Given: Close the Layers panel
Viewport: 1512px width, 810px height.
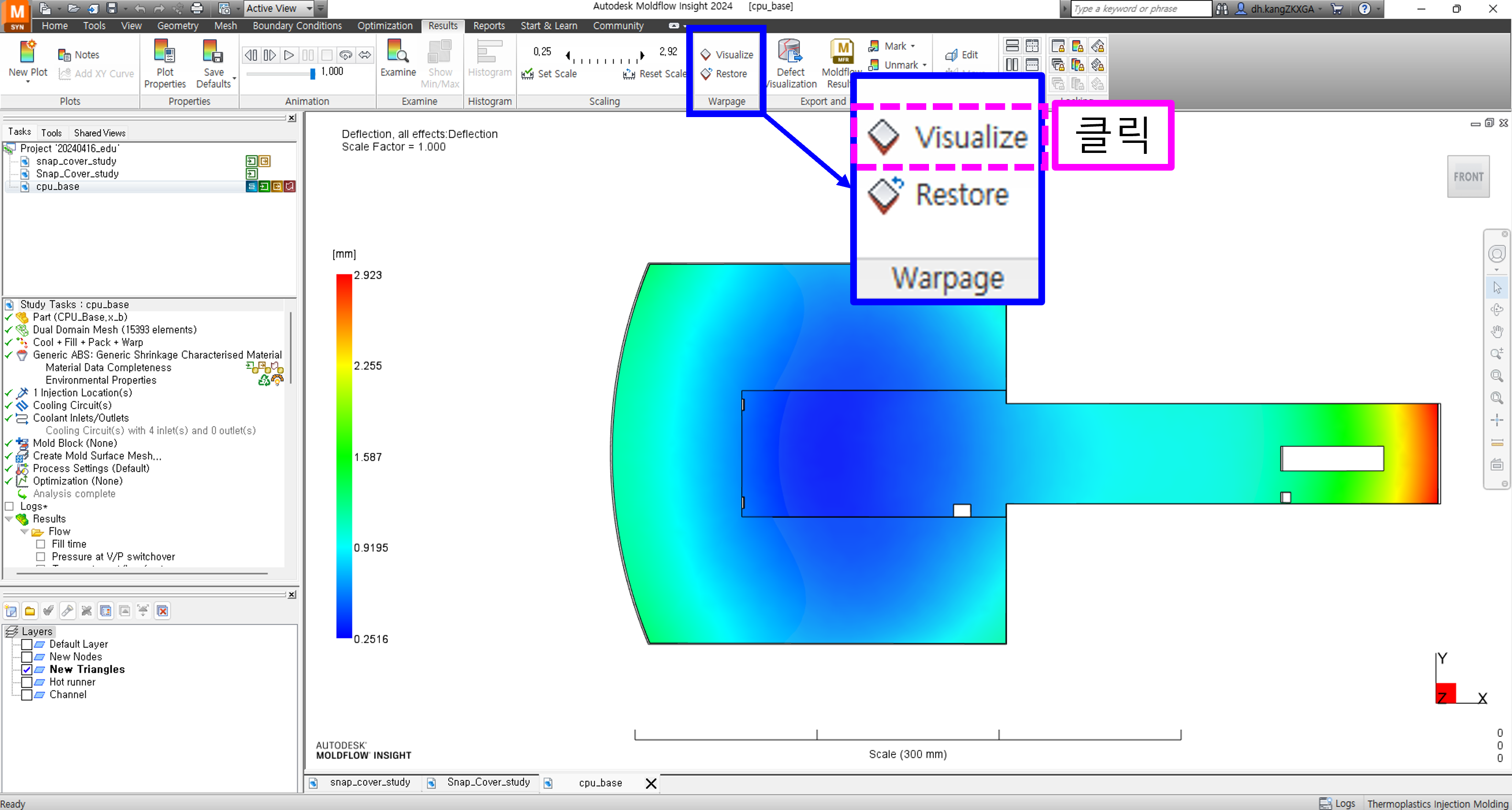Looking at the screenshot, I should (x=292, y=594).
